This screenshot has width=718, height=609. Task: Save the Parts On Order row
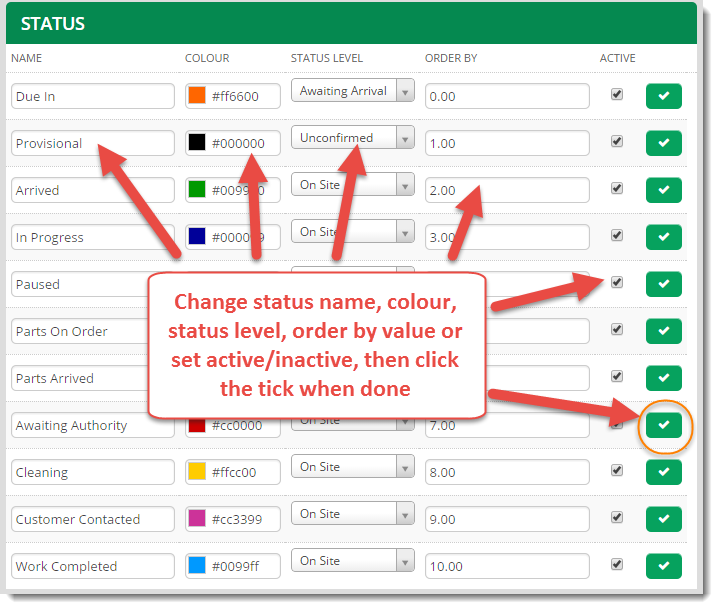[664, 331]
